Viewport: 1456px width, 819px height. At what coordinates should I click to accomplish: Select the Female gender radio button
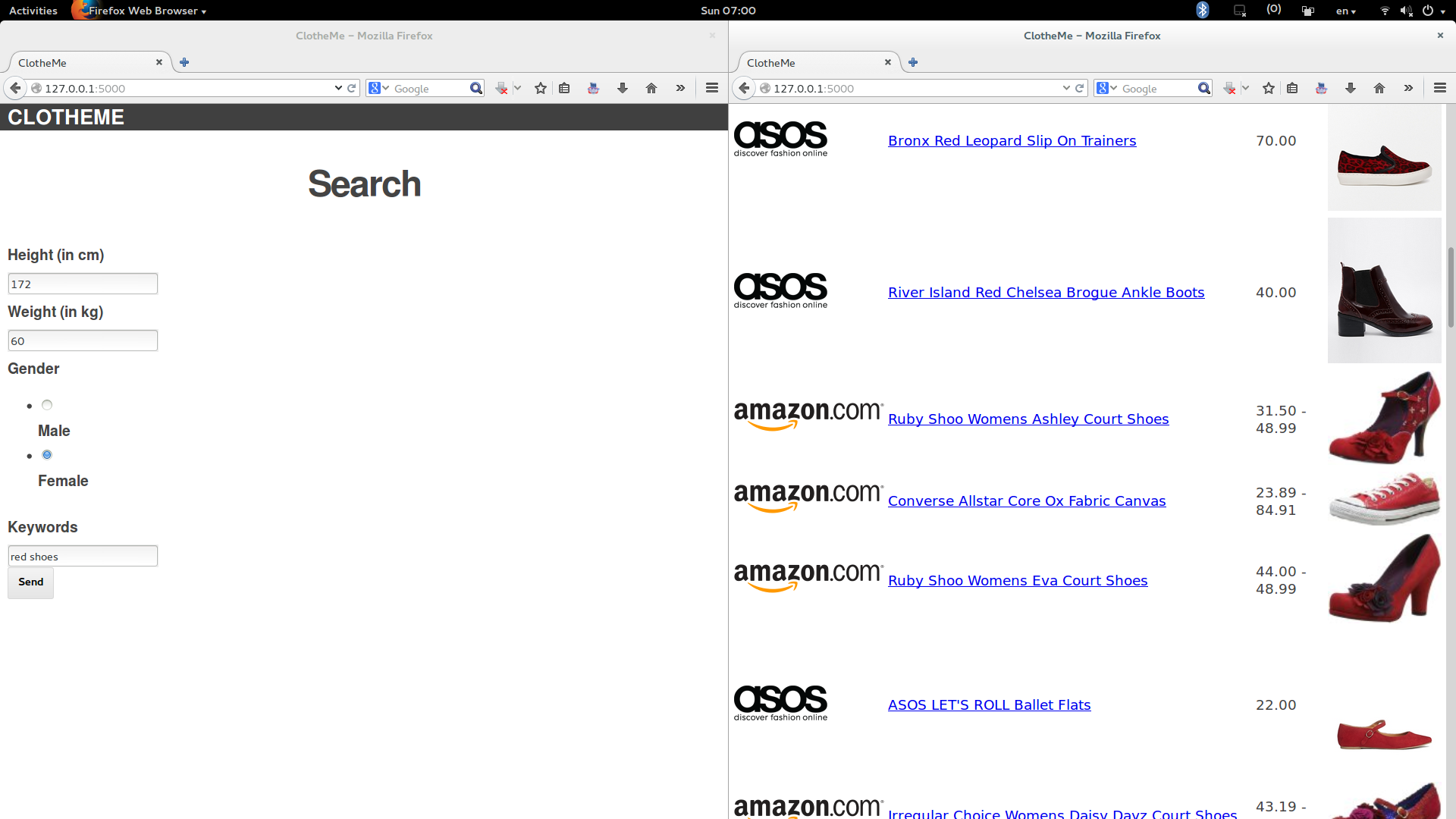[47, 455]
